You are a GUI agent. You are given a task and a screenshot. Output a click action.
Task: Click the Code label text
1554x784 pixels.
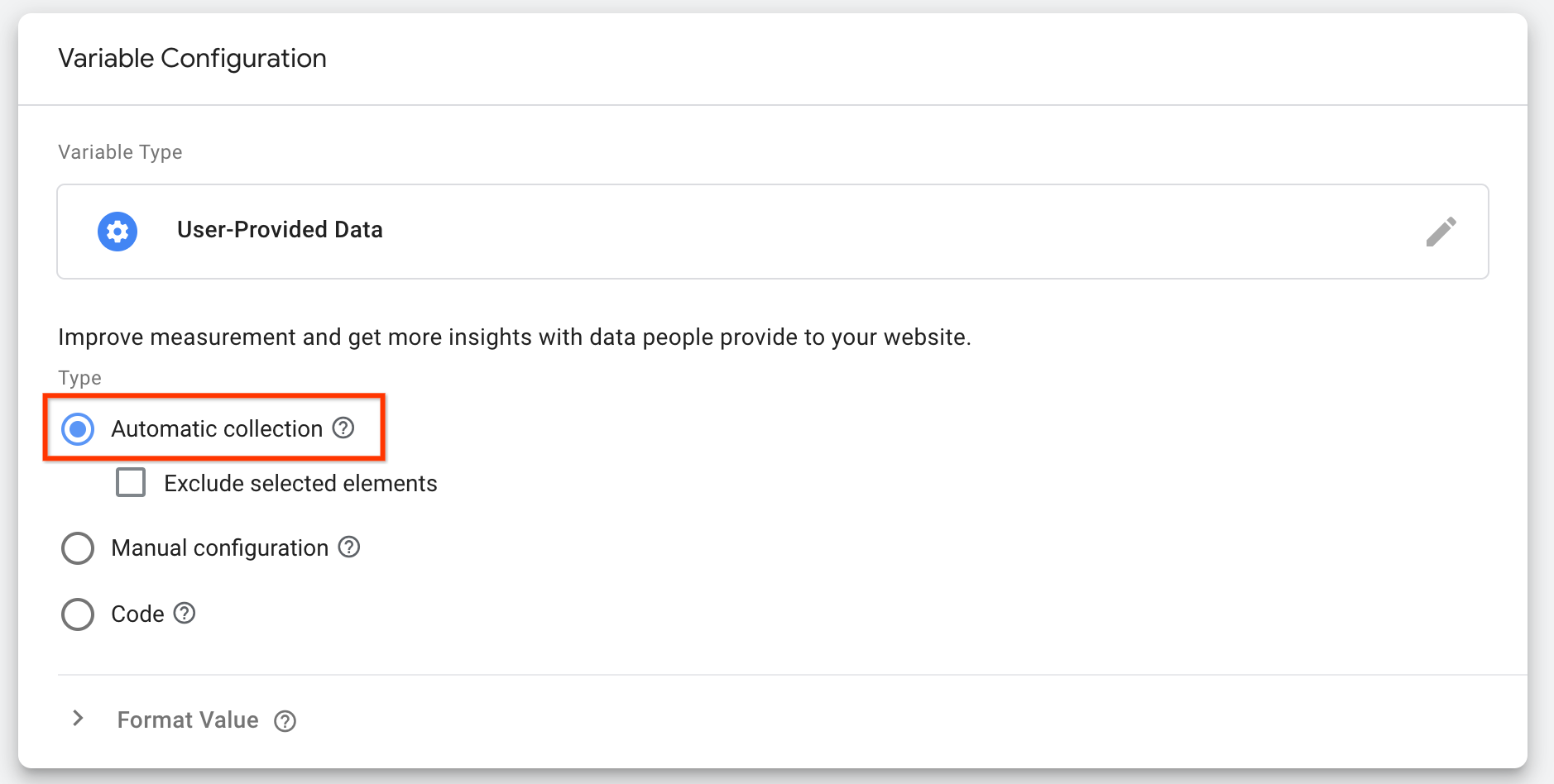coord(137,614)
